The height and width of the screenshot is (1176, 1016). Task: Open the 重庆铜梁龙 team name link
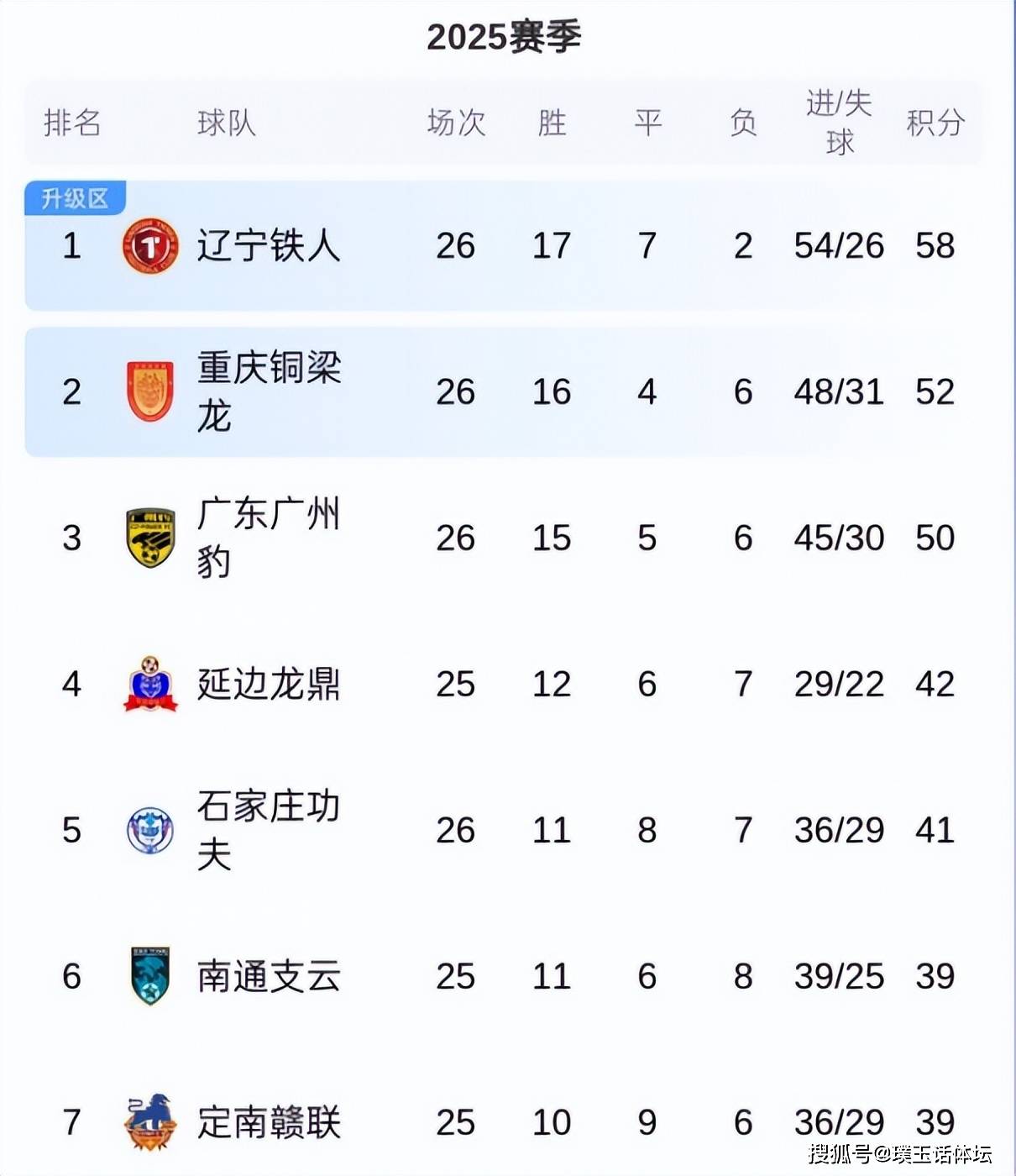pyautogui.click(x=269, y=391)
